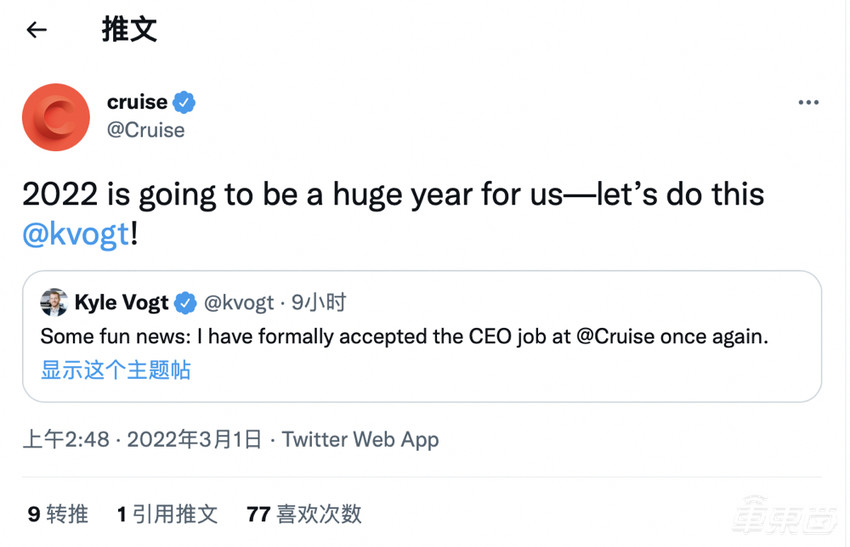Click the verified badge beside Kyle Vogt
This screenshot has width=850, height=547.
[186, 302]
